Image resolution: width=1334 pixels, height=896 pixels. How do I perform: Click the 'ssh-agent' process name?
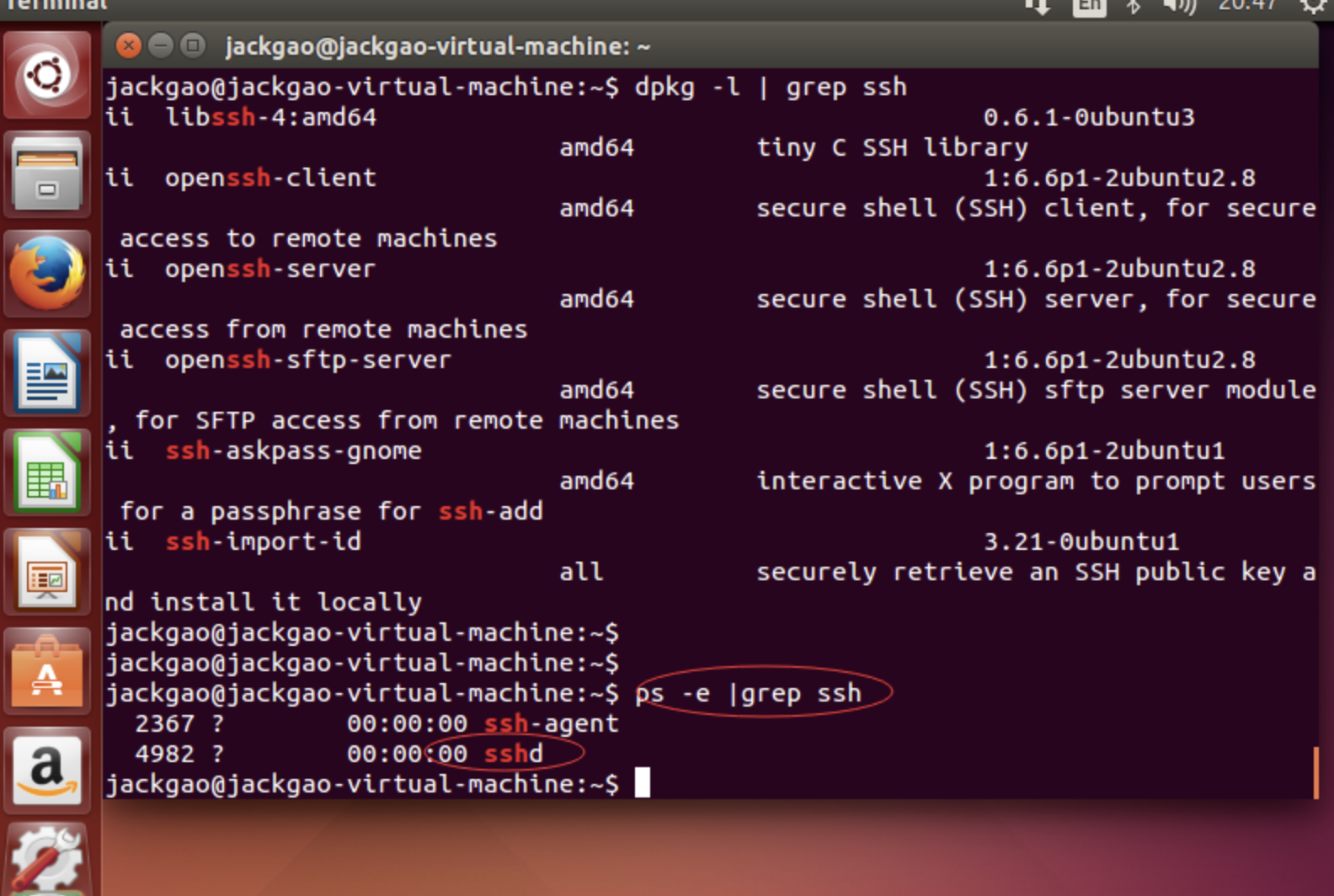[x=552, y=723]
